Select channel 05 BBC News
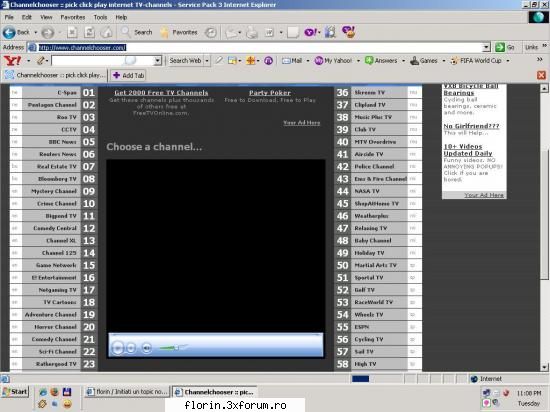Image resolution: width=550 pixels, height=412 pixels. click(x=53, y=142)
